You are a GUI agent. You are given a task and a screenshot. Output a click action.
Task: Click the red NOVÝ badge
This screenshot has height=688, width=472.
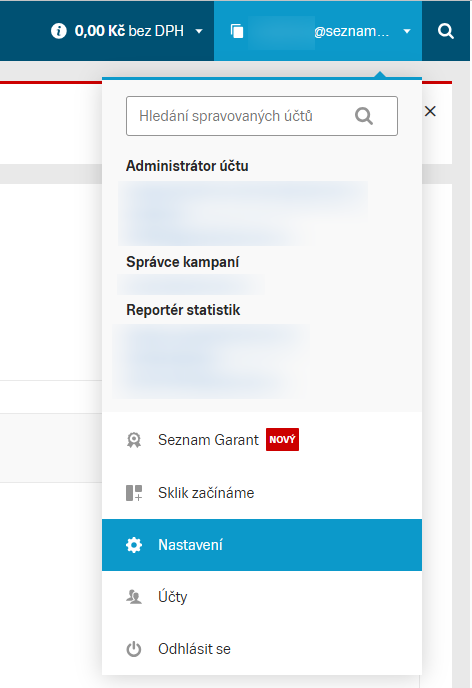tap(282, 440)
